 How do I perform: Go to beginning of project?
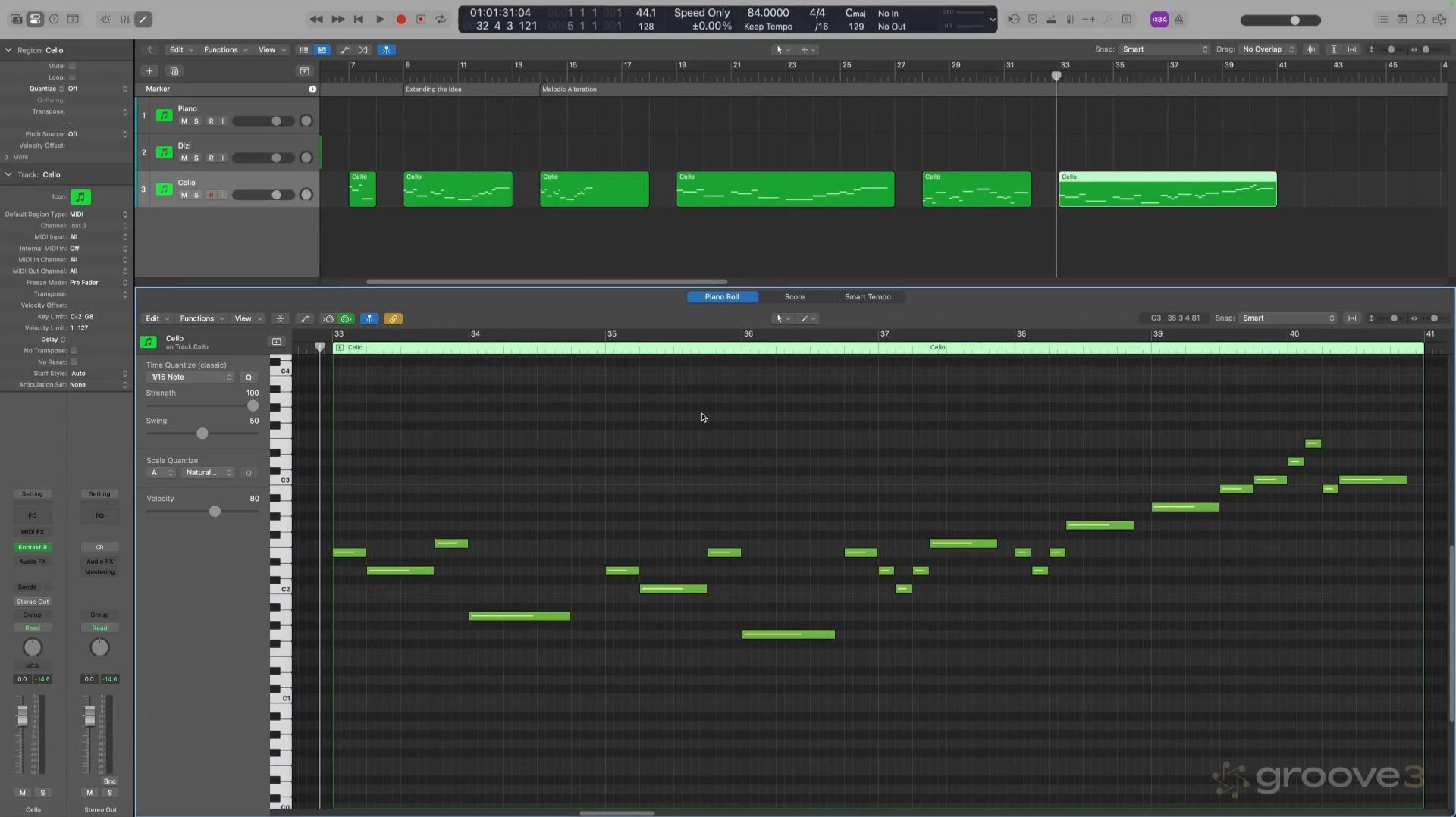359,20
